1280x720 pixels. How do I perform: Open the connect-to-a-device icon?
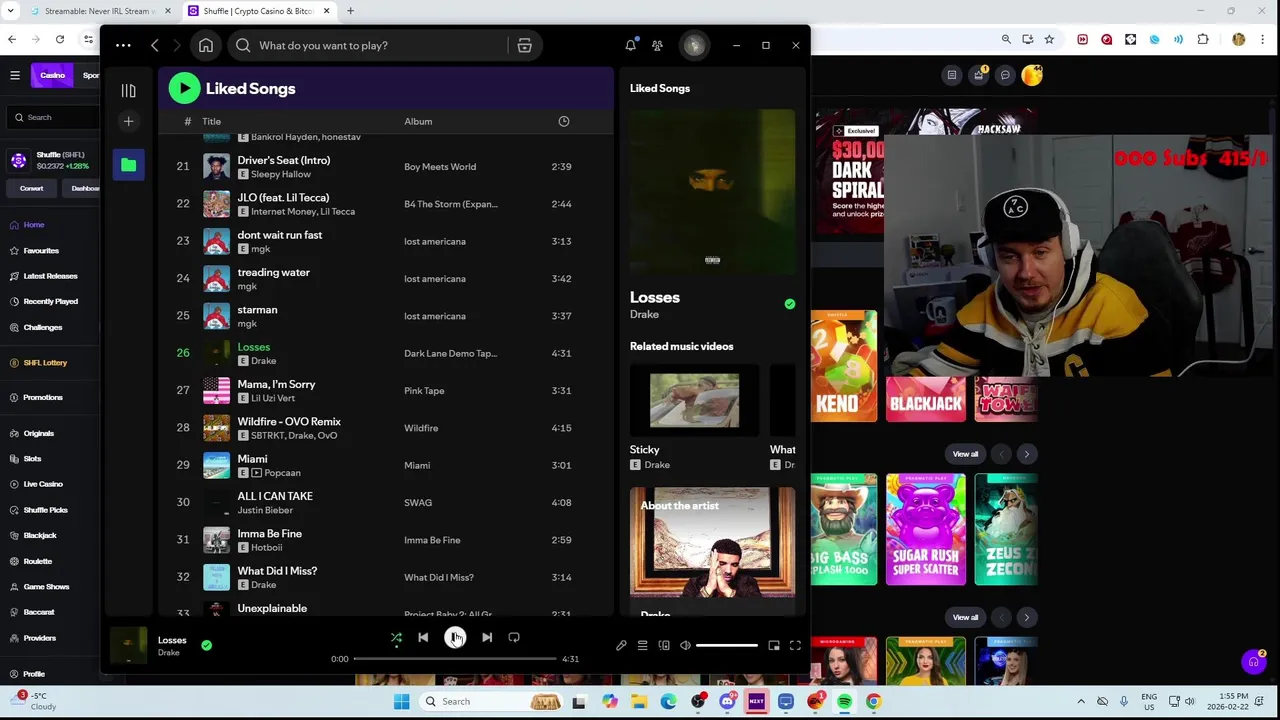coord(664,646)
